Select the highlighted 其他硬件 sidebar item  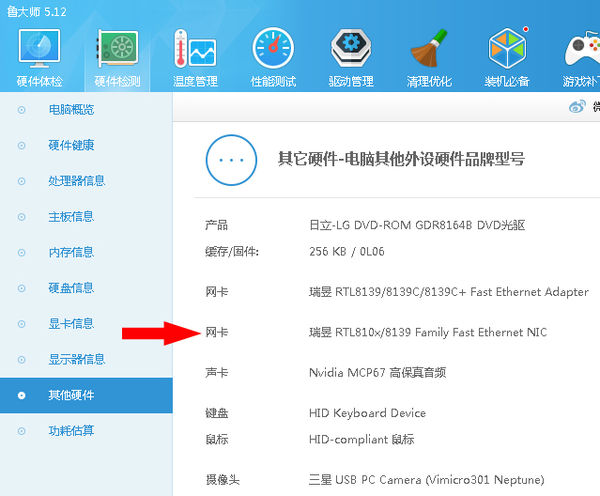point(86,395)
